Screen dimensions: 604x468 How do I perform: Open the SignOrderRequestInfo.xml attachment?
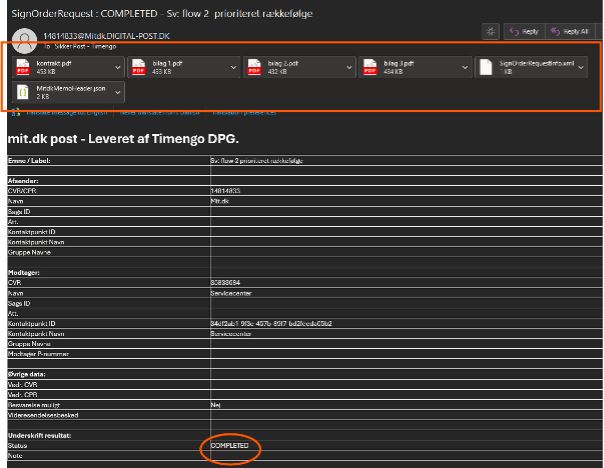point(532,67)
